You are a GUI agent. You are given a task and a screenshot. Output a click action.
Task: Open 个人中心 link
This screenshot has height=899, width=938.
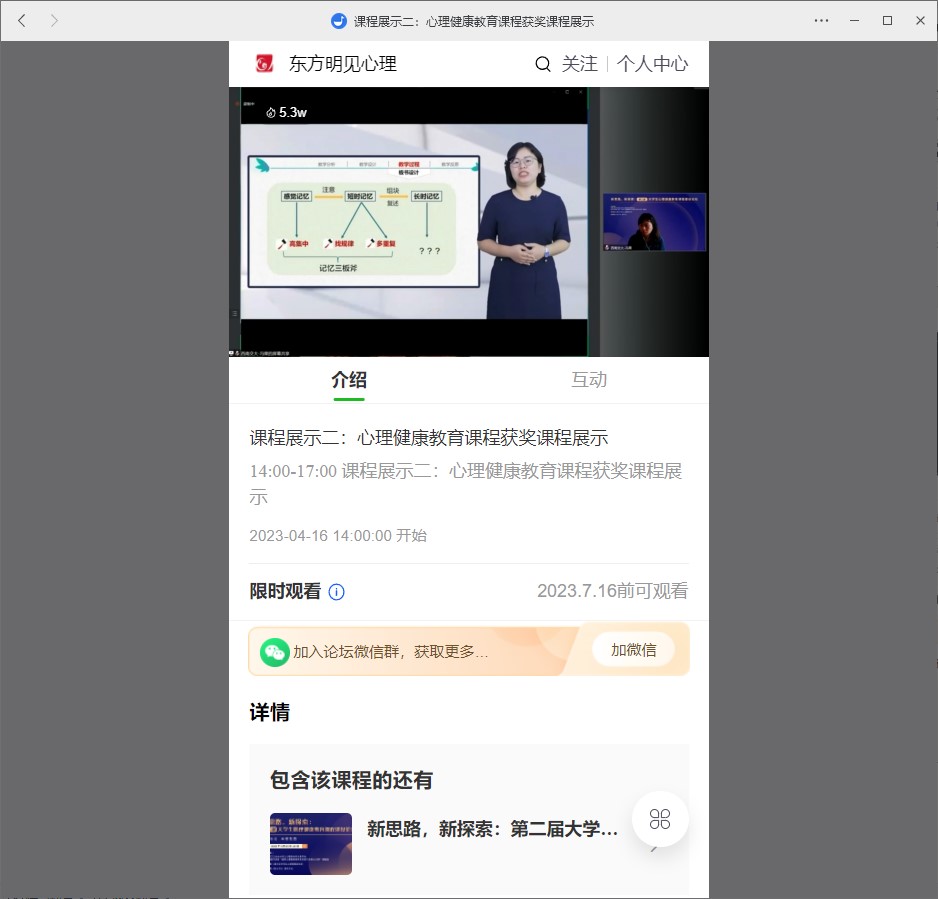[x=652, y=64]
